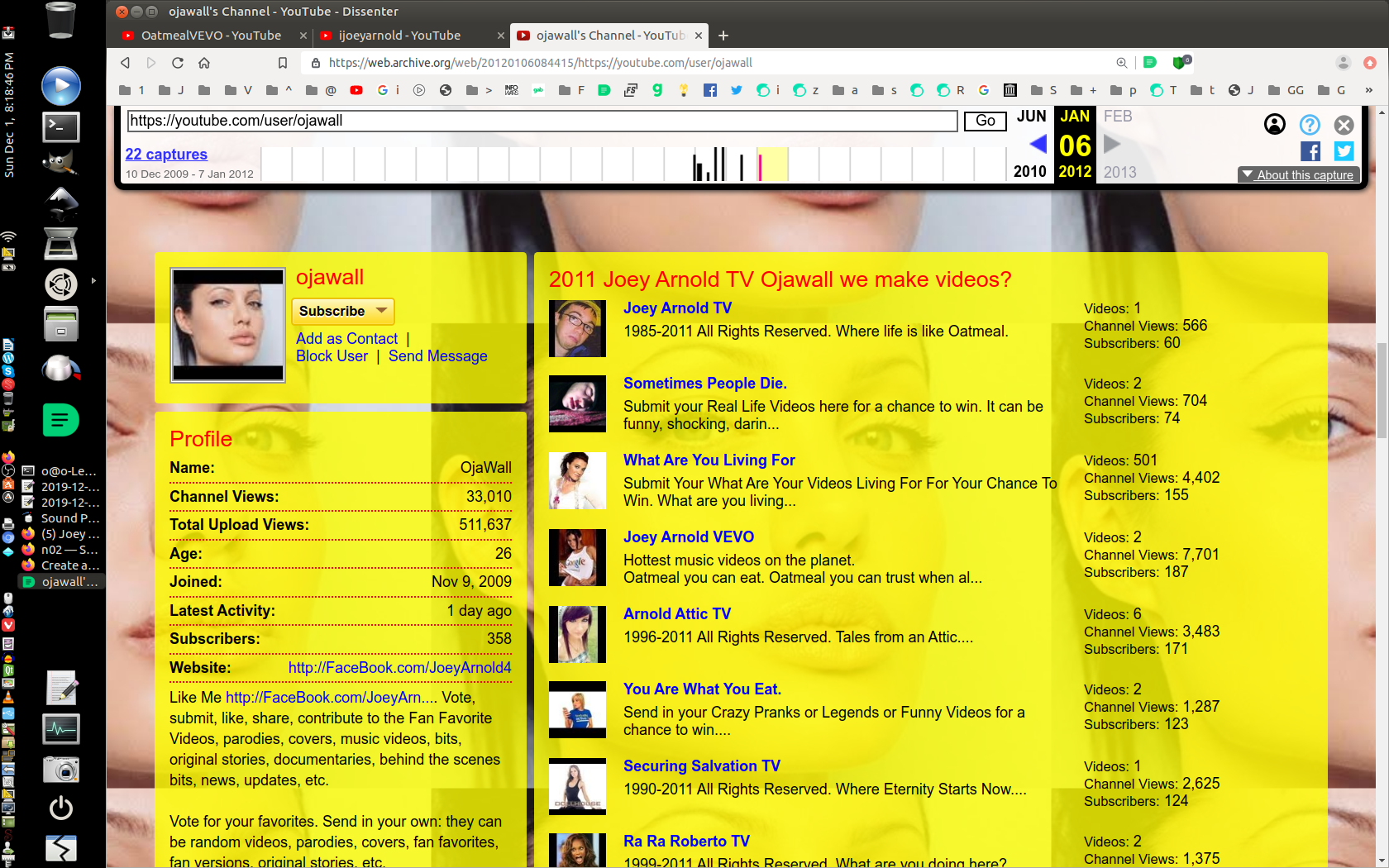Open Arnold Attic TV channel thumbnail
1389x868 pixels.
click(577, 634)
